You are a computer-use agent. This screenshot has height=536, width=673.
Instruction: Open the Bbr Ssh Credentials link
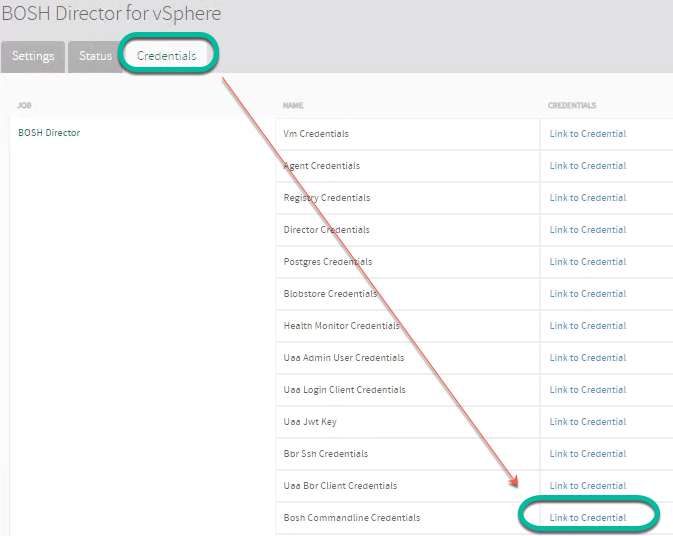587,454
